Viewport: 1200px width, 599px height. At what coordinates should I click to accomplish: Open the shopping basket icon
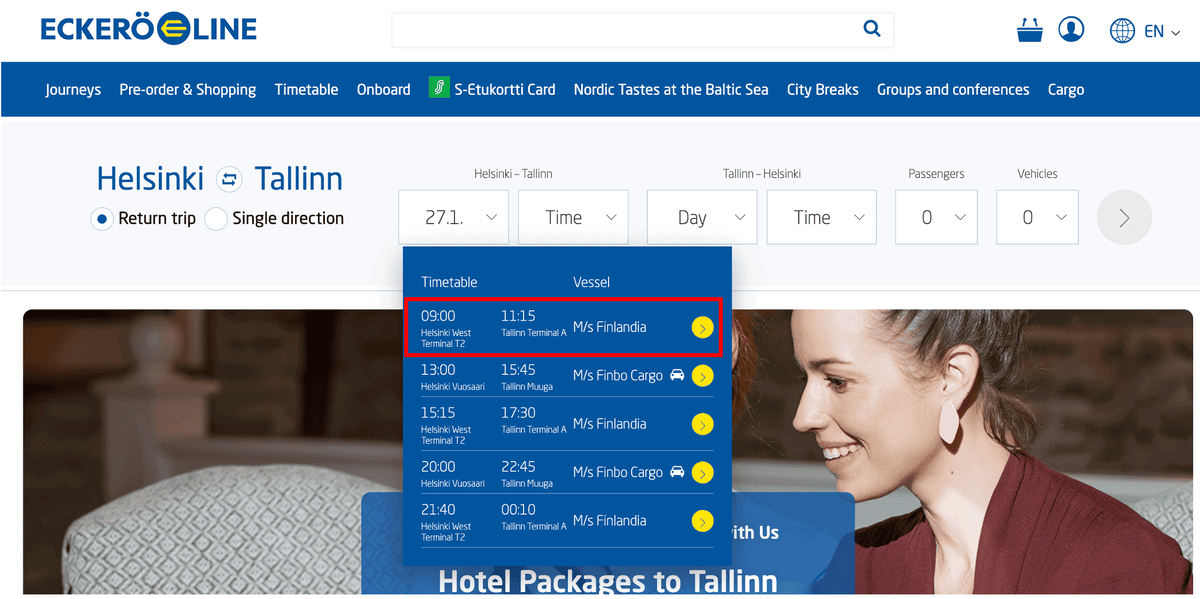coord(1029,30)
